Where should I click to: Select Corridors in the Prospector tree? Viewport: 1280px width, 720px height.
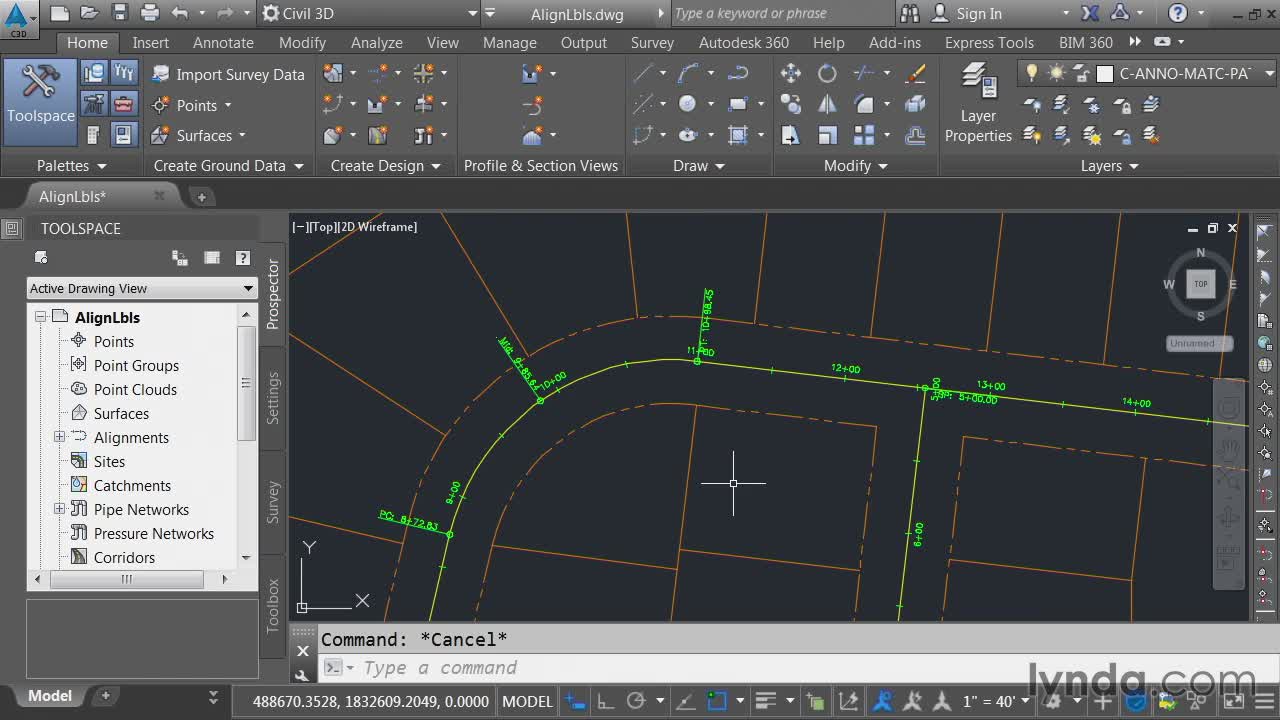click(124, 557)
